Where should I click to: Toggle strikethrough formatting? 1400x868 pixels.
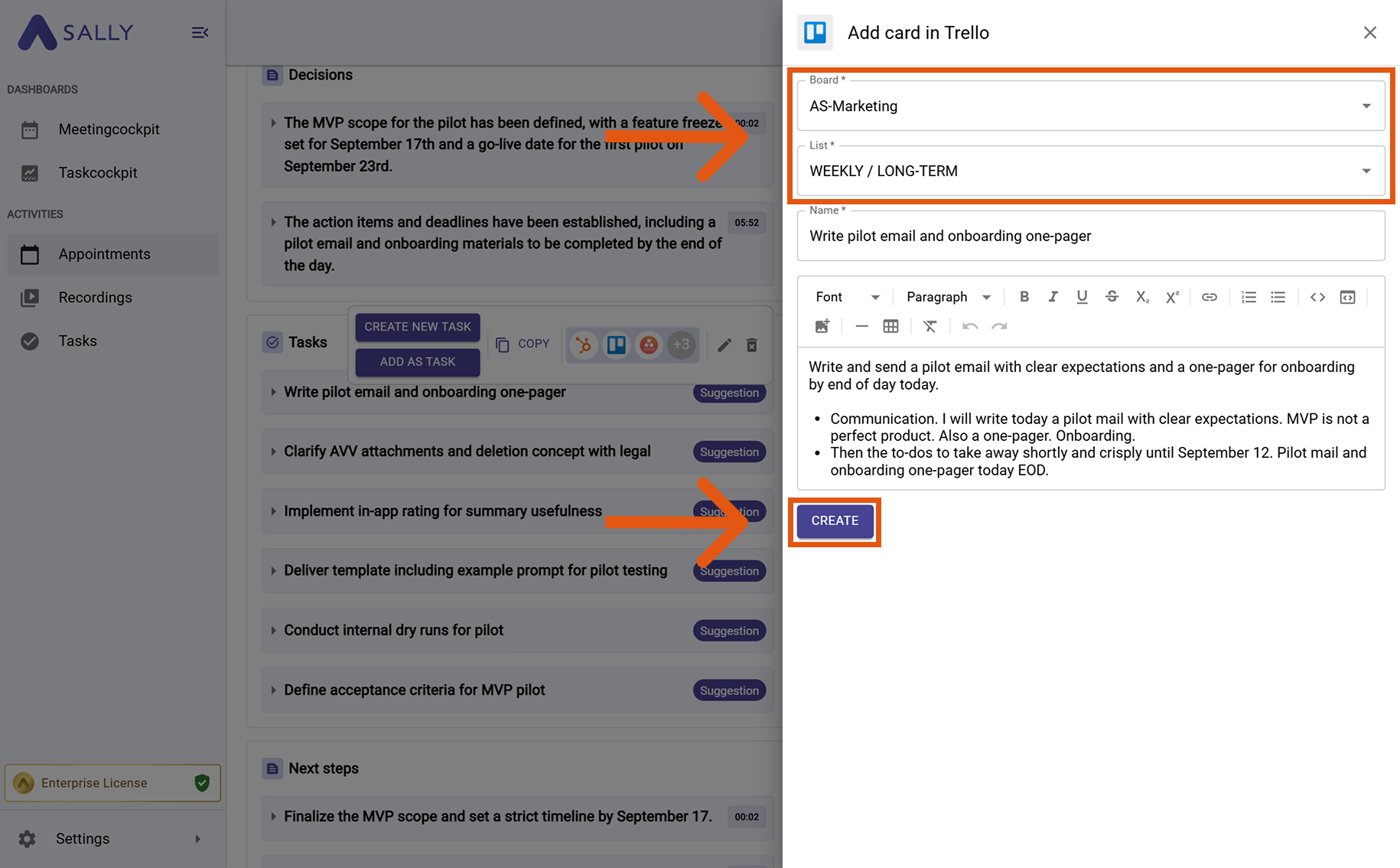coord(1112,297)
